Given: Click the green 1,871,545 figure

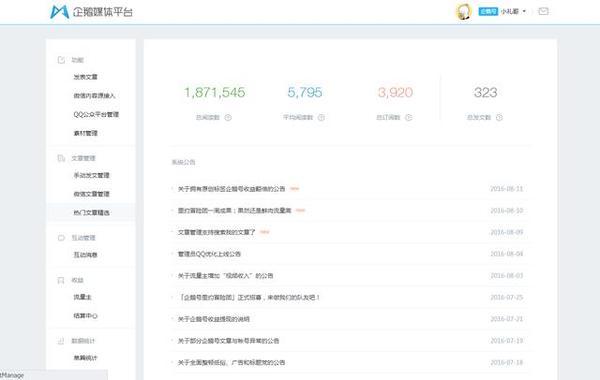Looking at the screenshot, I should coord(215,92).
